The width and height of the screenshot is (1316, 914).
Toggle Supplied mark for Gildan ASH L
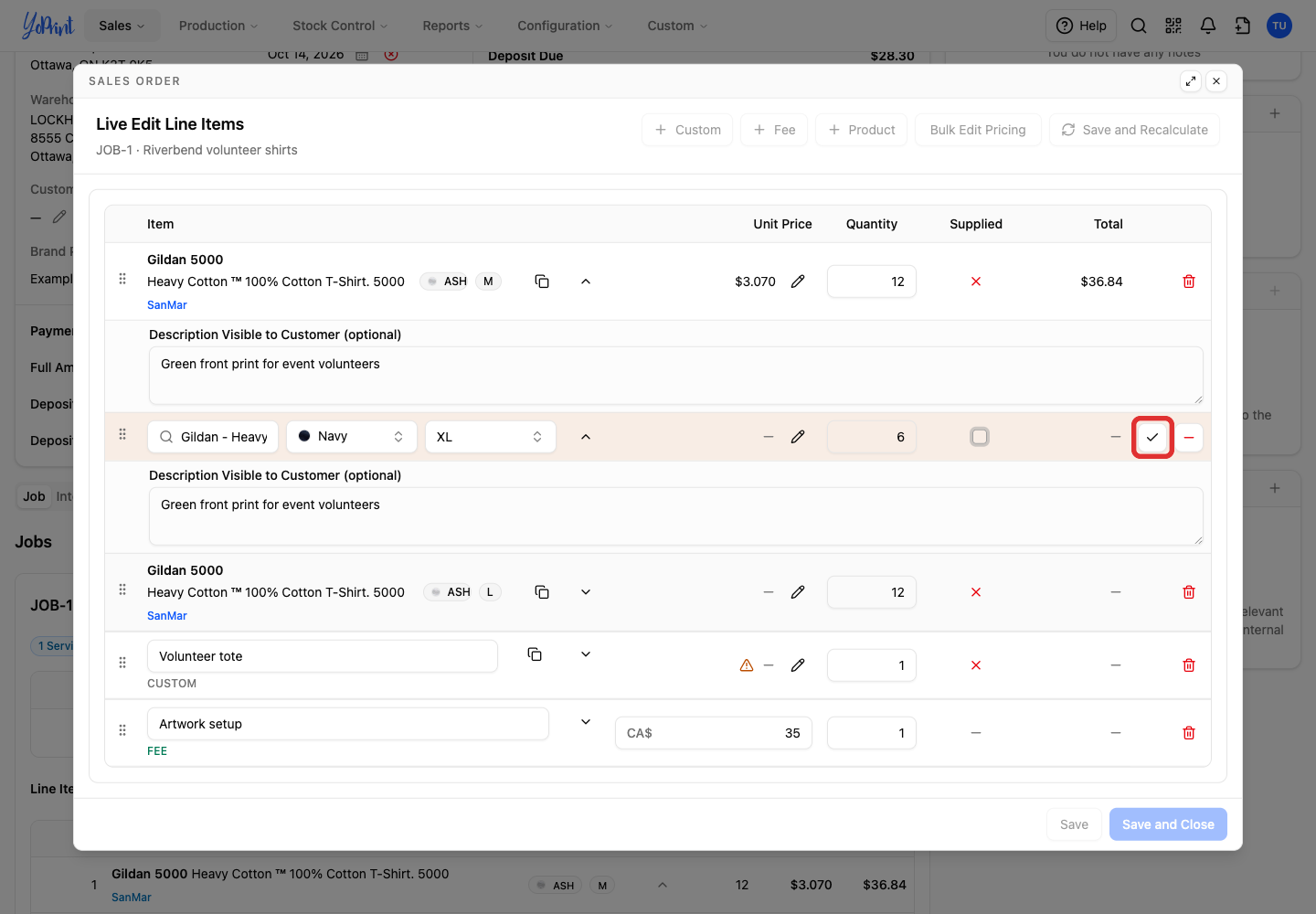click(x=976, y=592)
